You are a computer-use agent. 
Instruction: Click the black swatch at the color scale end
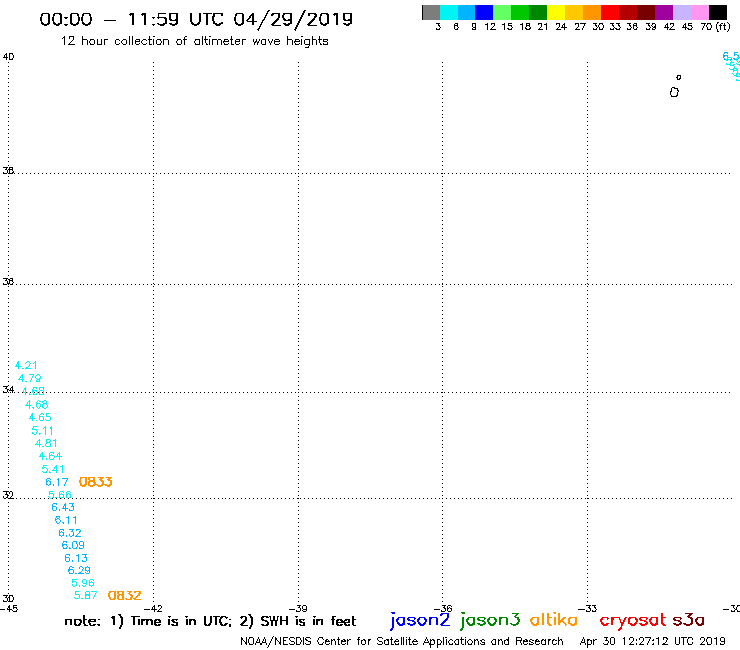point(718,12)
